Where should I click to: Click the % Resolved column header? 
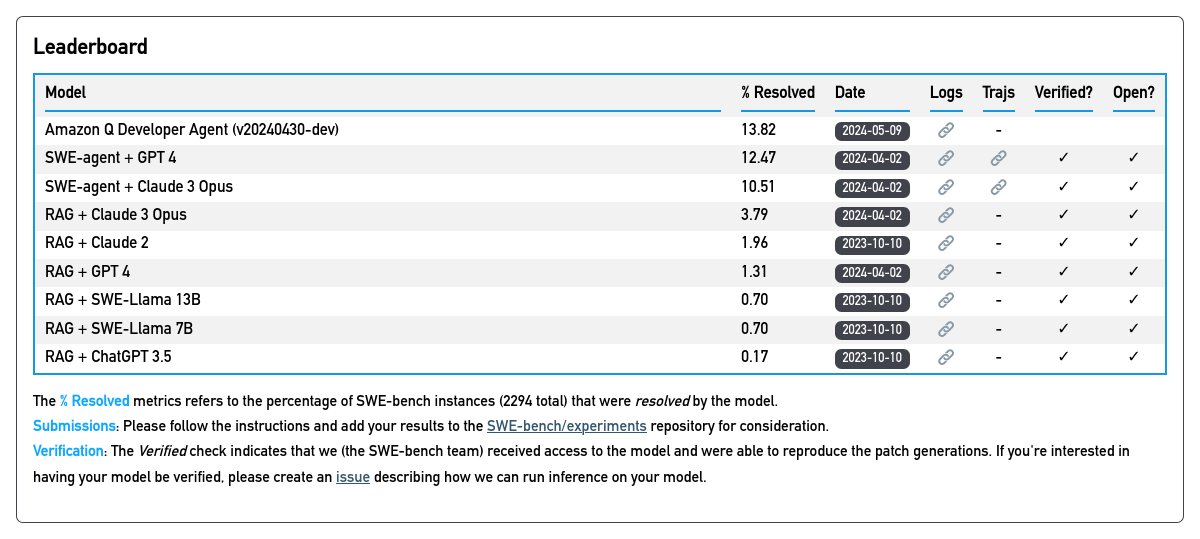click(x=778, y=92)
